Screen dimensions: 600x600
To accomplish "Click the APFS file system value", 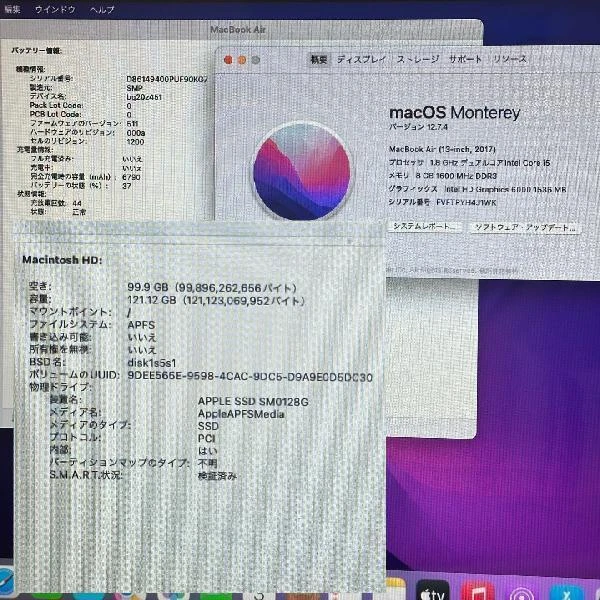I will pyautogui.click(x=141, y=325).
